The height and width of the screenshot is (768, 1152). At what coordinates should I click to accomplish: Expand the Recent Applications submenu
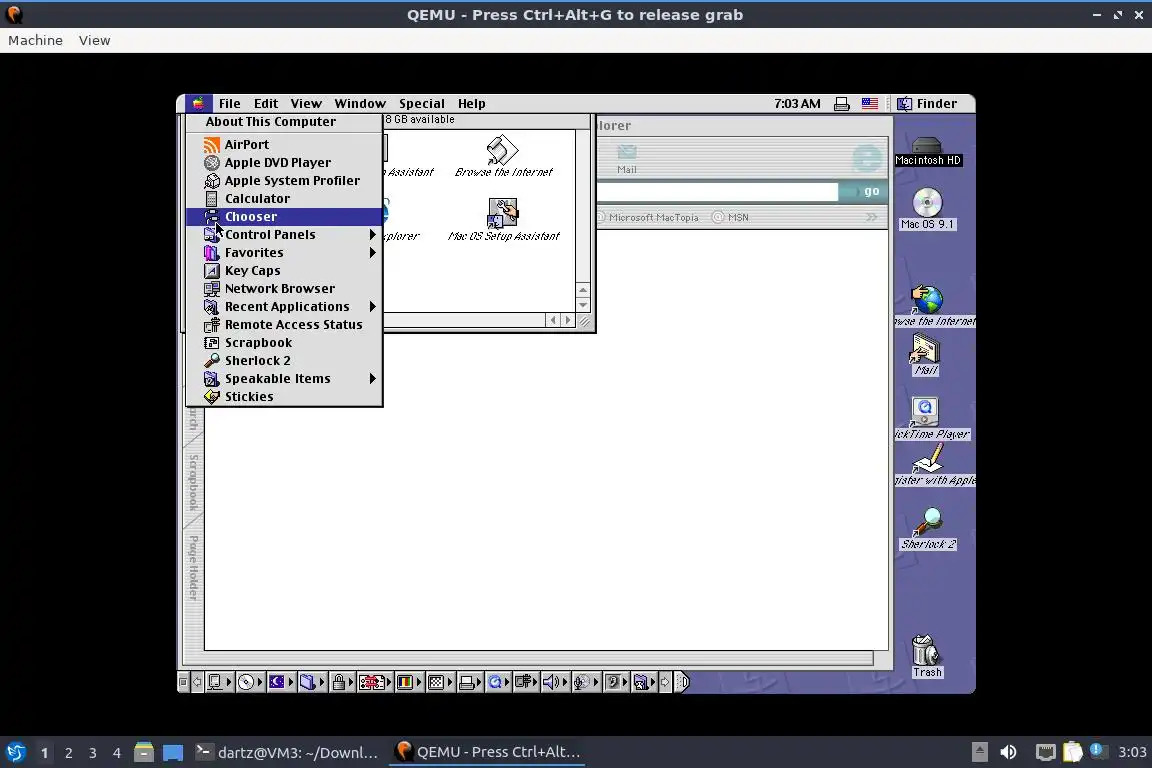pos(284,306)
